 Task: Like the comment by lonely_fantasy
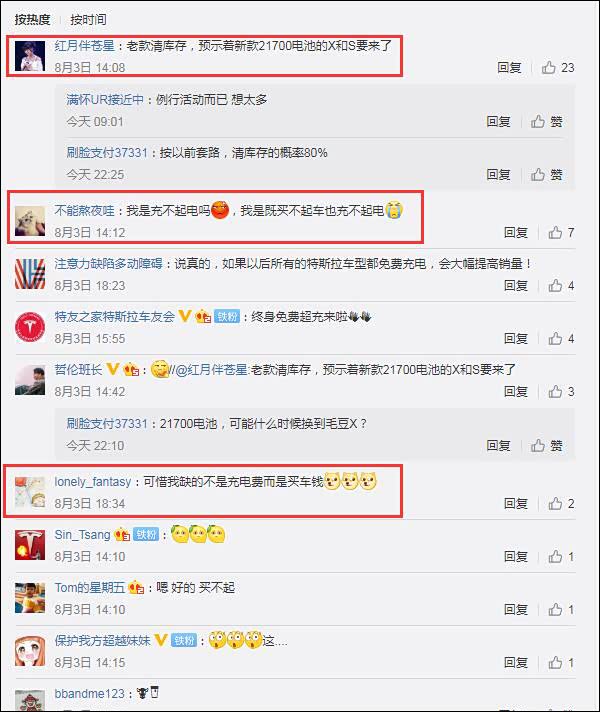[x=561, y=503]
